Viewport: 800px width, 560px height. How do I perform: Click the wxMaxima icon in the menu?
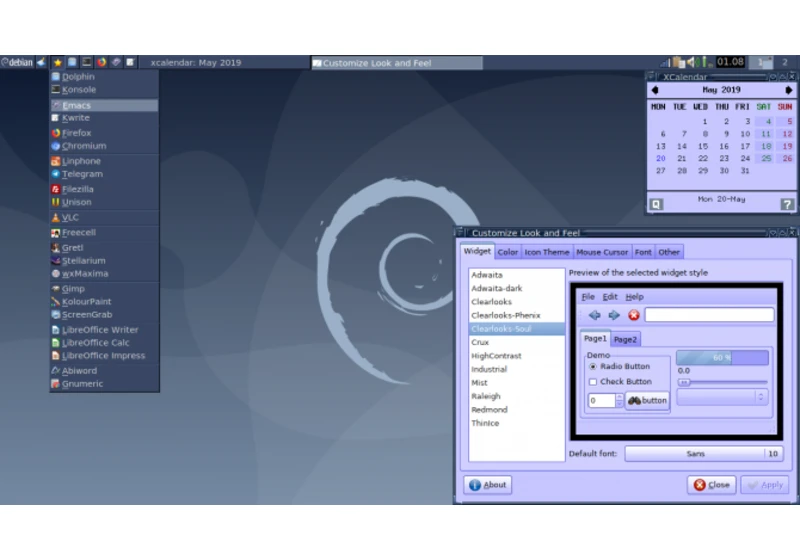pos(56,273)
